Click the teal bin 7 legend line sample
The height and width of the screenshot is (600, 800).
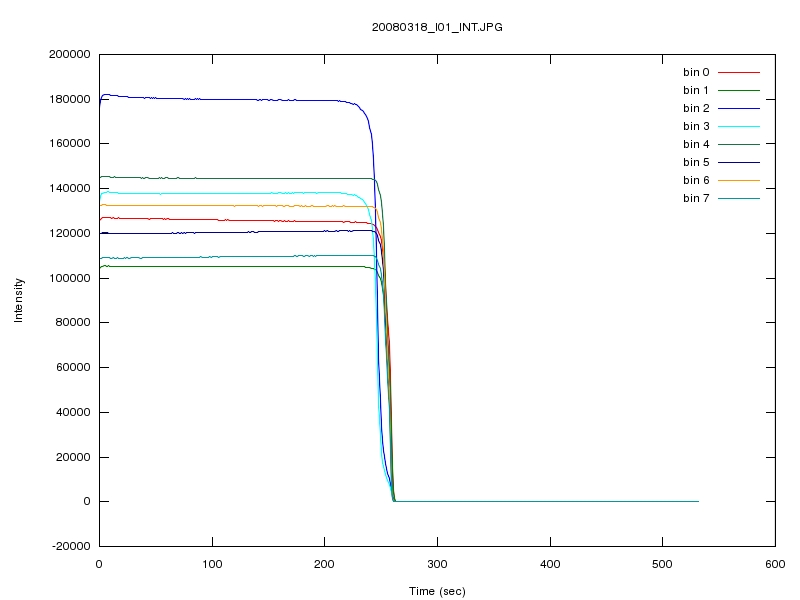(x=739, y=198)
